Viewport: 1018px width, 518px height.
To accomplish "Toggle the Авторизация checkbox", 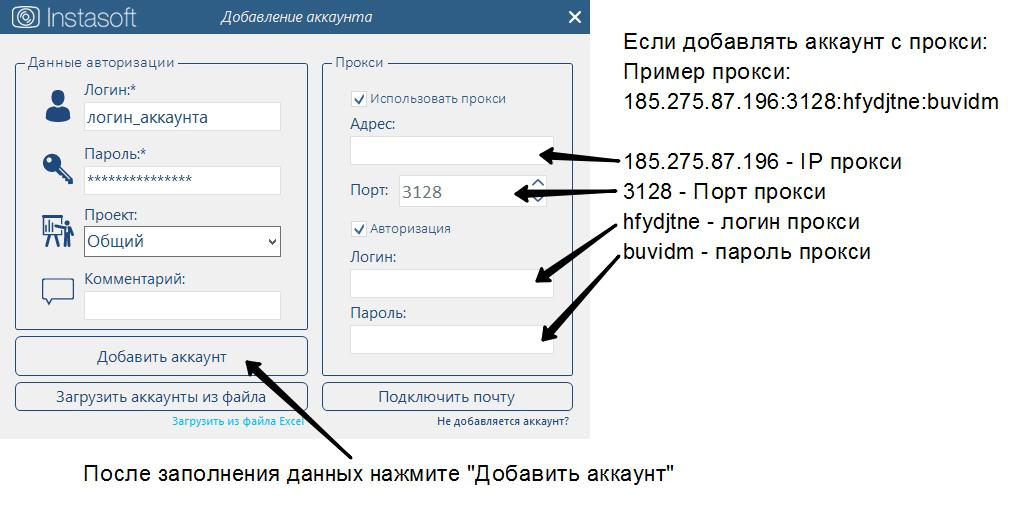I will pyautogui.click(x=358, y=229).
